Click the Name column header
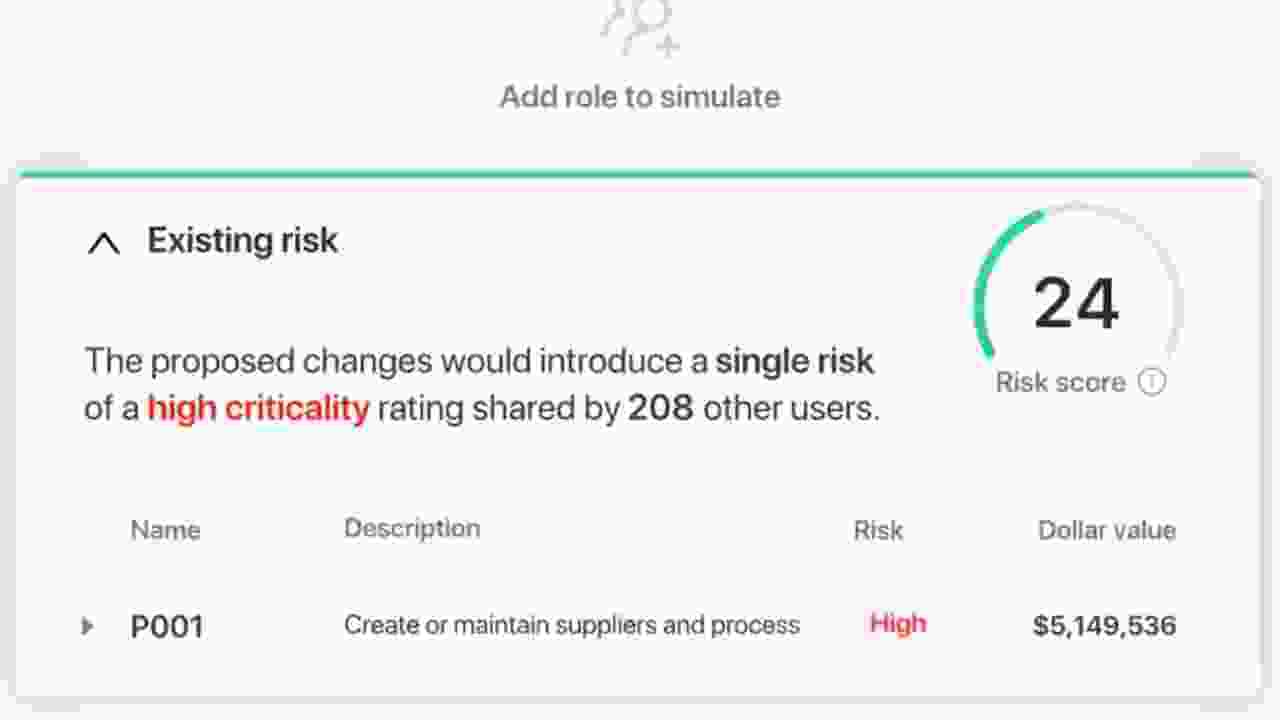Image resolution: width=1280 pixels, height=720 pixels. [x=165, y=530]
